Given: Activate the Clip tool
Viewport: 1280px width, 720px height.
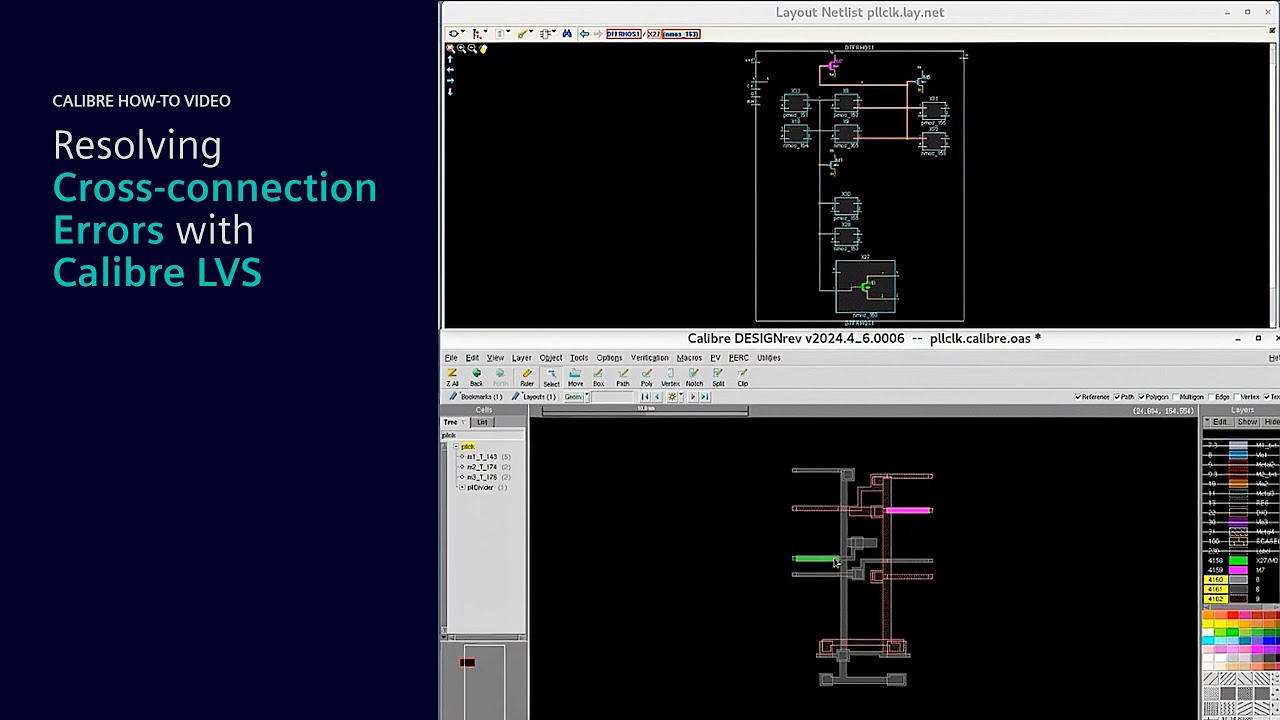Looking at the screenshot, I should [742, 377].
